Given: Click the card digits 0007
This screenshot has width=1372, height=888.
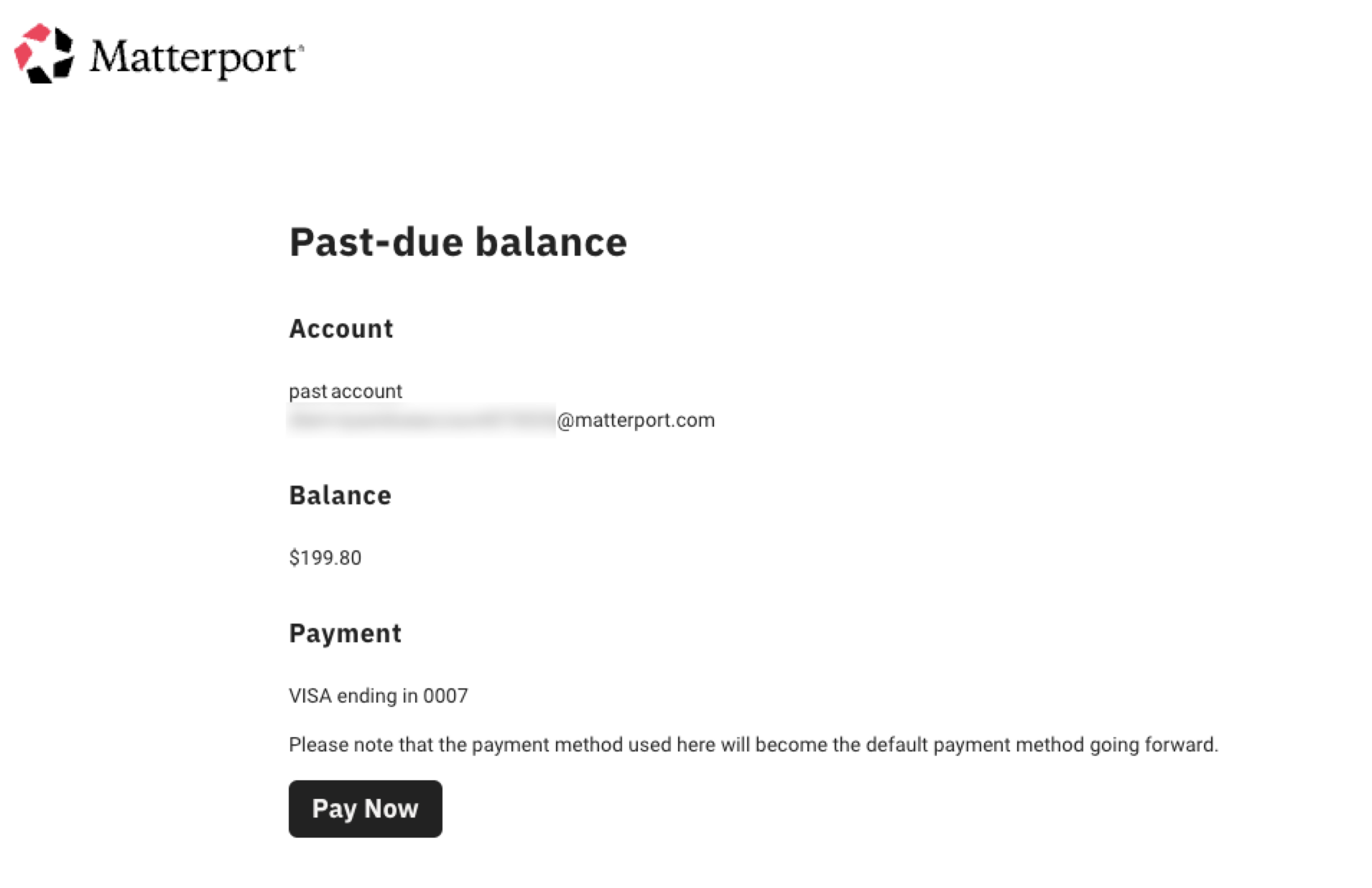Looking at the screenshot, I should 445,696.
